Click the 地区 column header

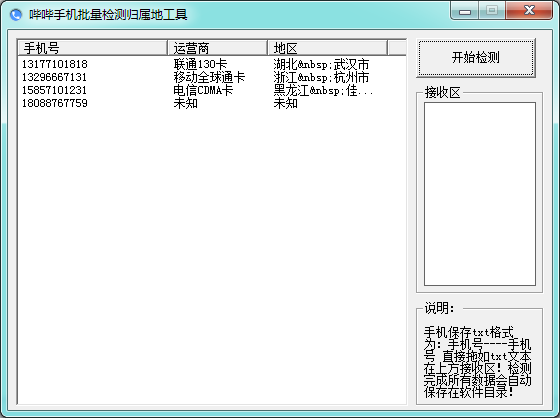328,48
